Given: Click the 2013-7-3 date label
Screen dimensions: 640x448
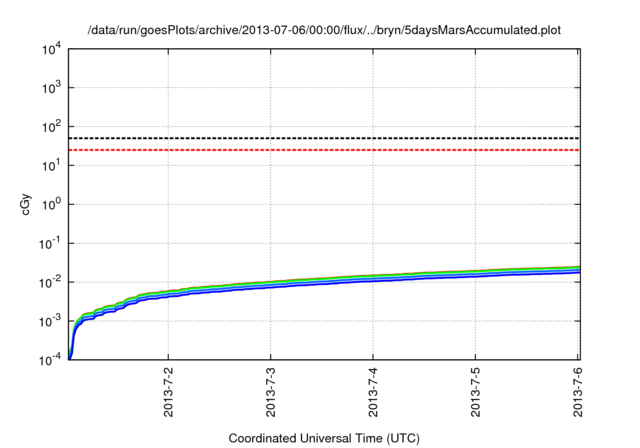Looking at the screenshot, I should (x=271, y=392).
